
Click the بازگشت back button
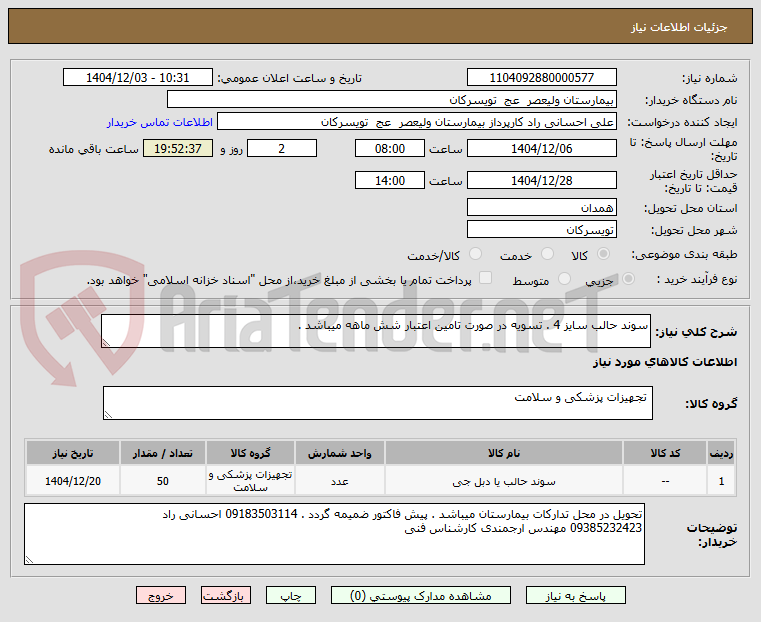[226, 596]
